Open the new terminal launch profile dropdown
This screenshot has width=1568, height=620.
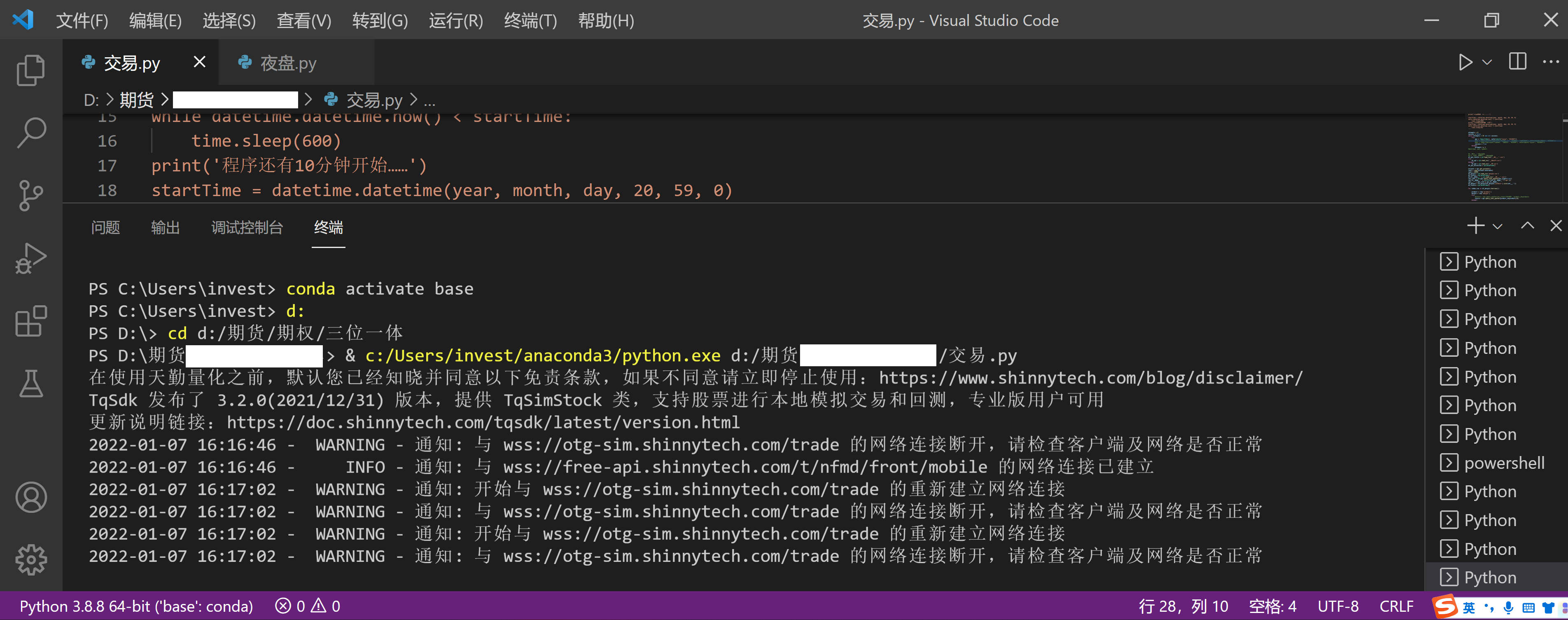pyautogui.click(x=1498, y=226)
